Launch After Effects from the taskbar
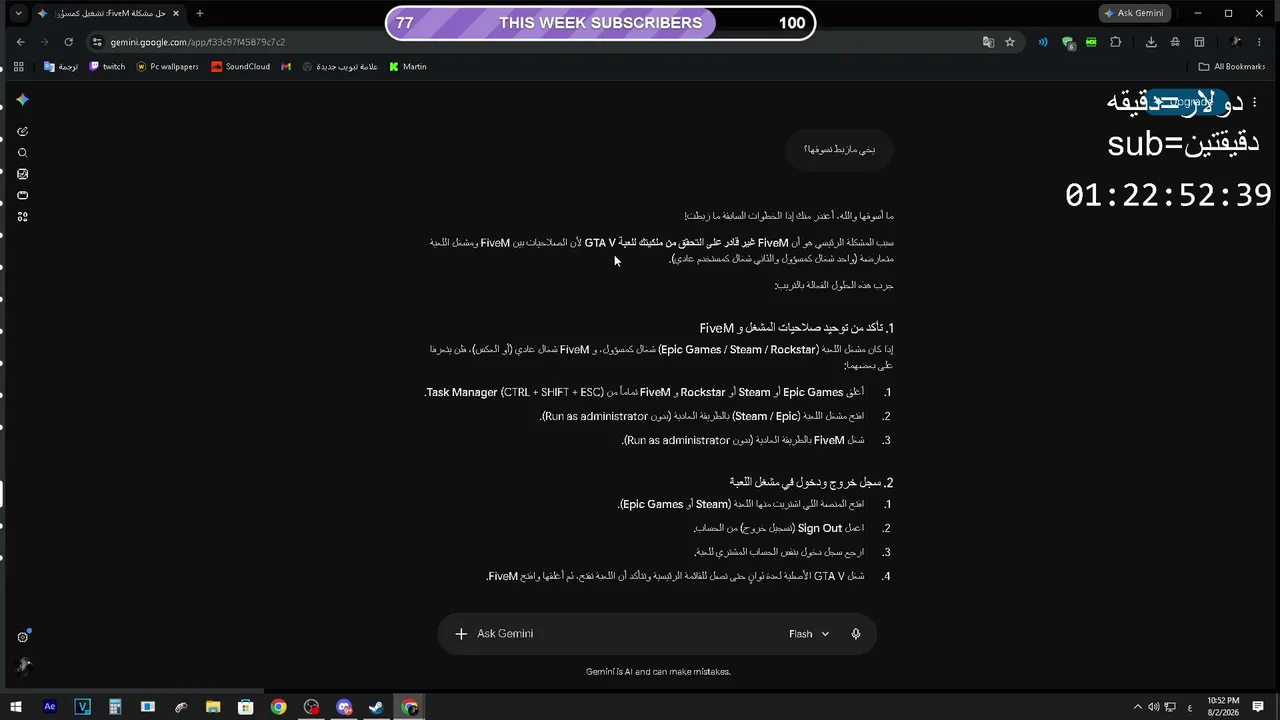Image resolution: width=1280 pixels, height=720 pixels. point(50,707)
